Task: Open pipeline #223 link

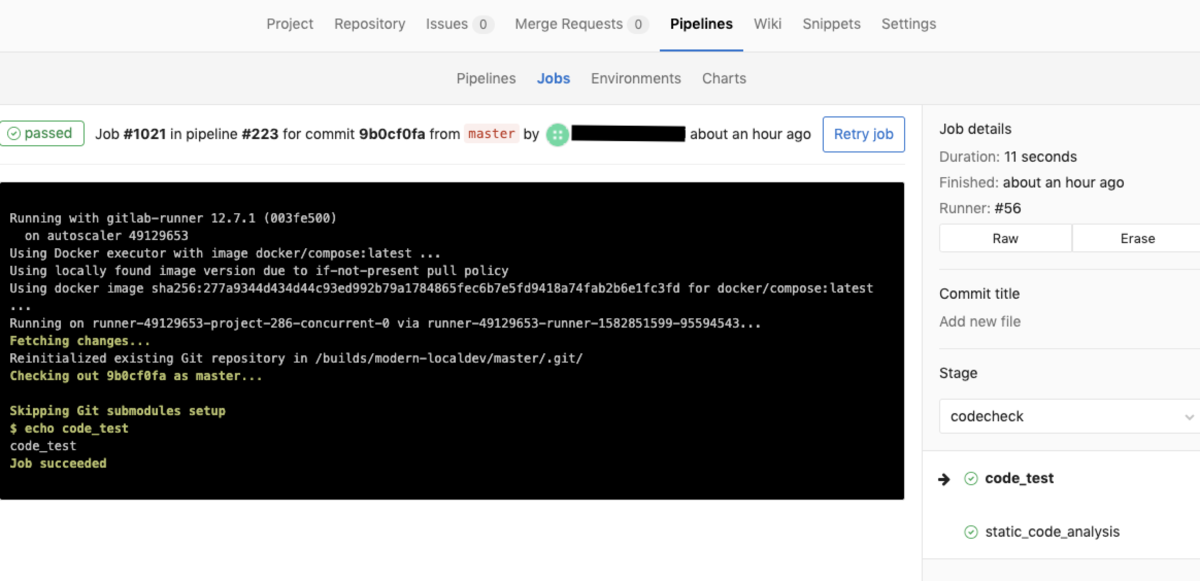Action: [x=260, y=134]
